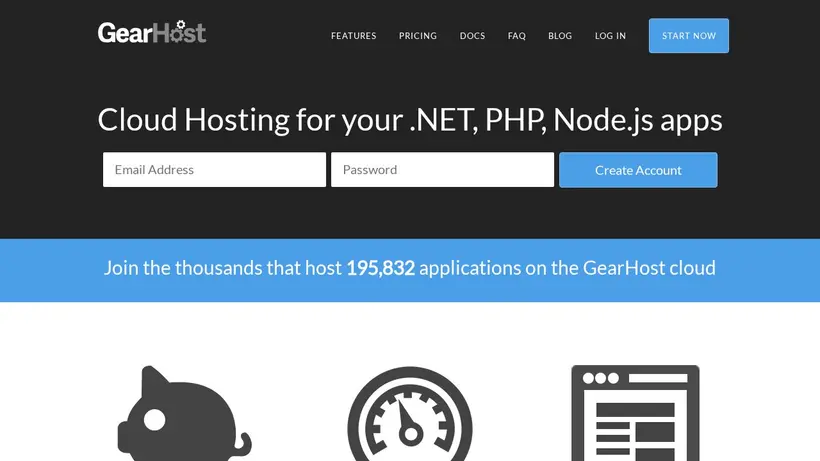Focus the Email Address field
The height and width of the screenshot is (461, 820).
pos(214,169)
